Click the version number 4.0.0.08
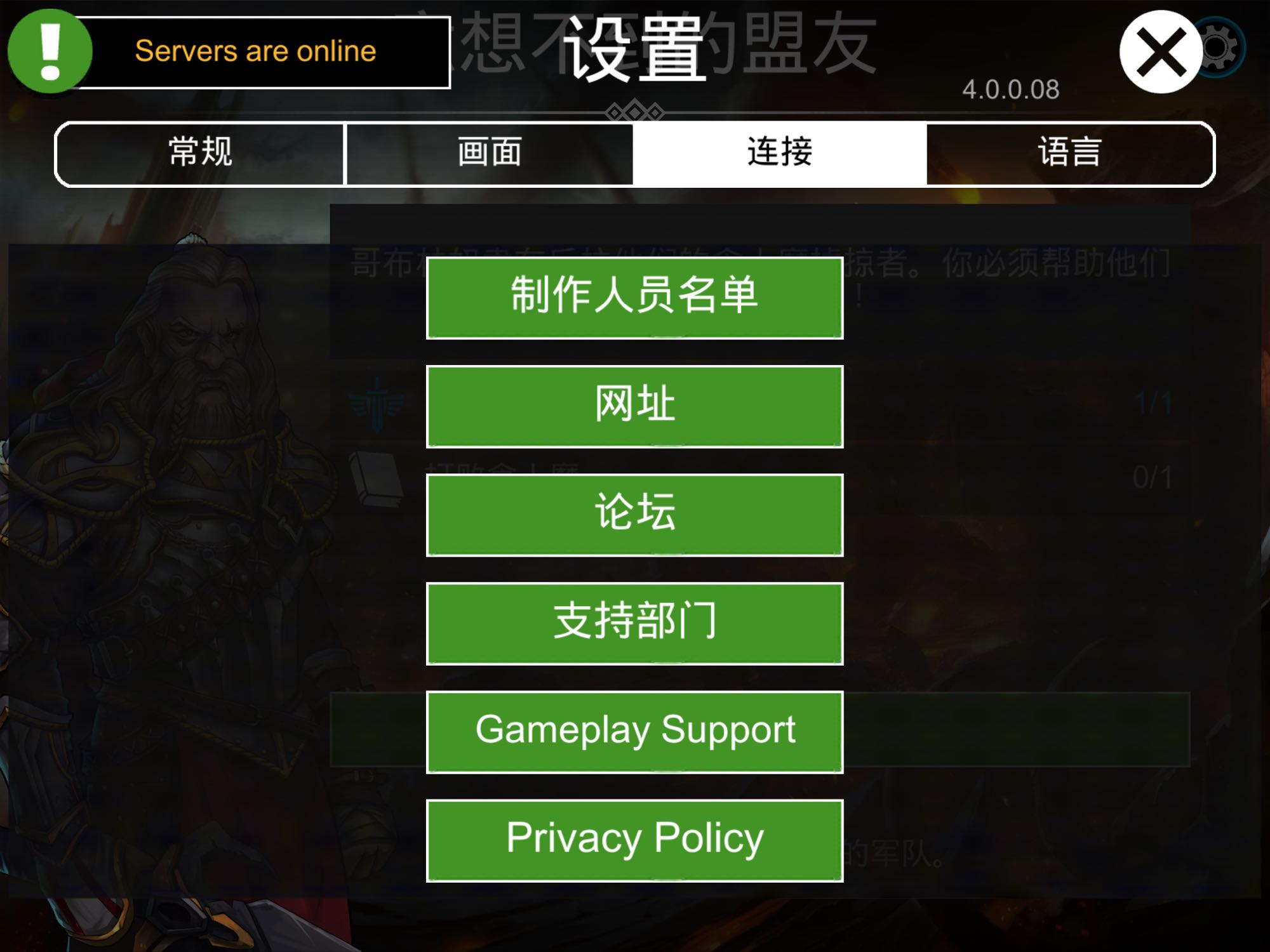Screen dimensions: 1270x952 tap(1010, 89)
